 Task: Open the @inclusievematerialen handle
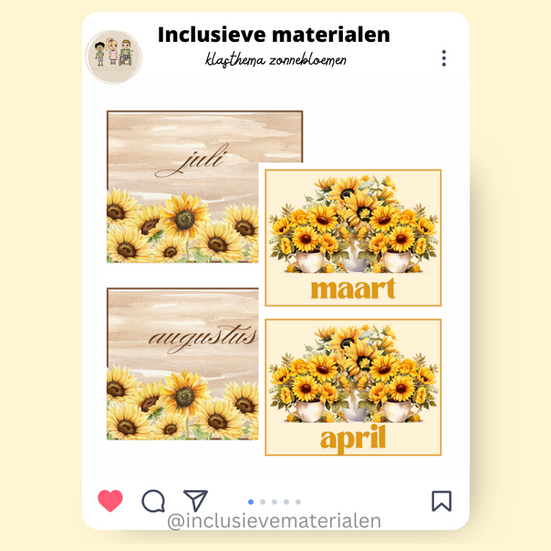click(x=274, y=521)
